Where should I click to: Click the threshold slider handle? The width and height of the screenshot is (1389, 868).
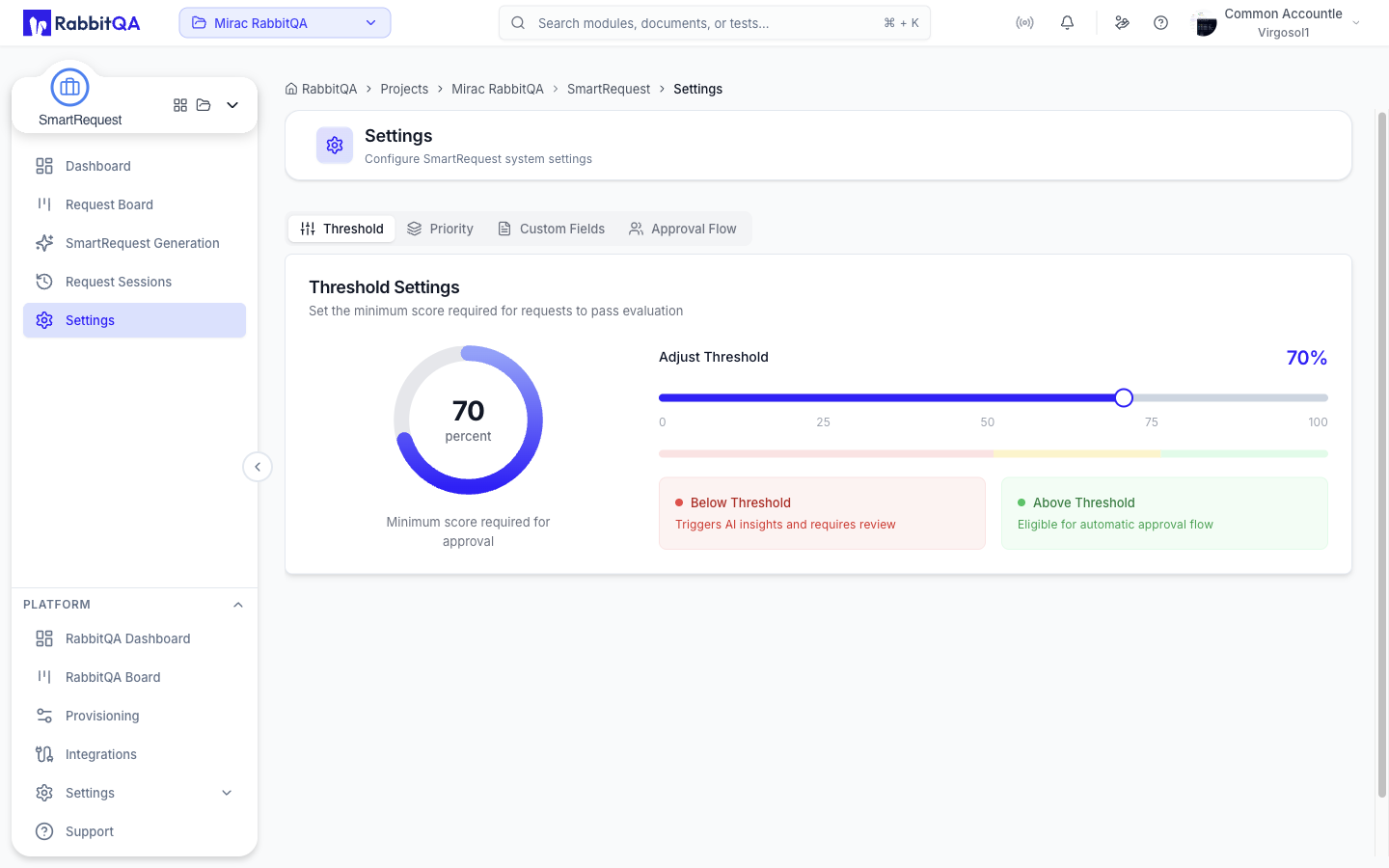tap(1124, 397)
